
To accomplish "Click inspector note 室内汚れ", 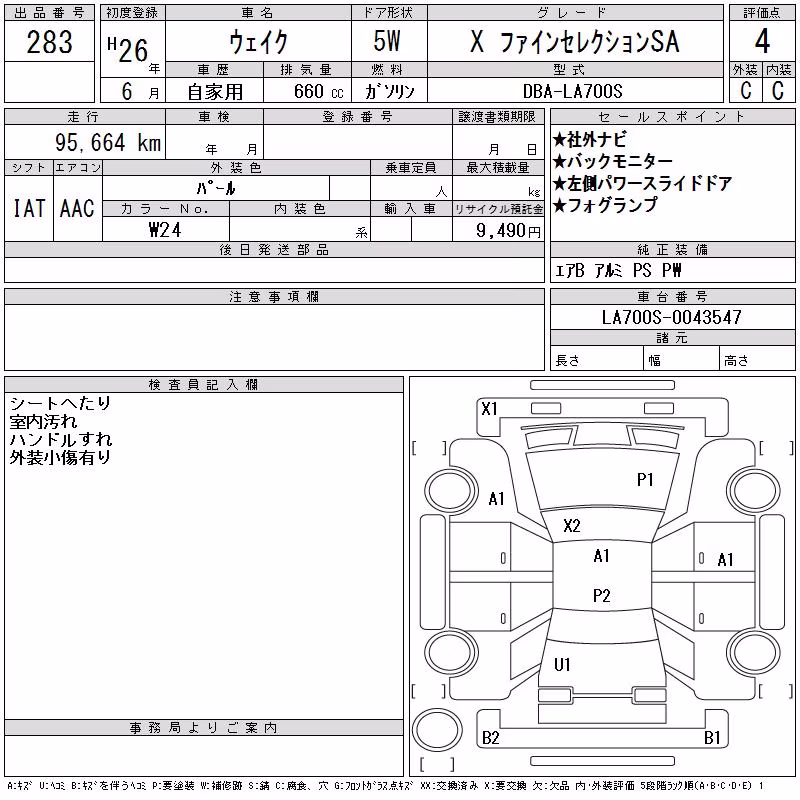I will (x=43, y=421).
